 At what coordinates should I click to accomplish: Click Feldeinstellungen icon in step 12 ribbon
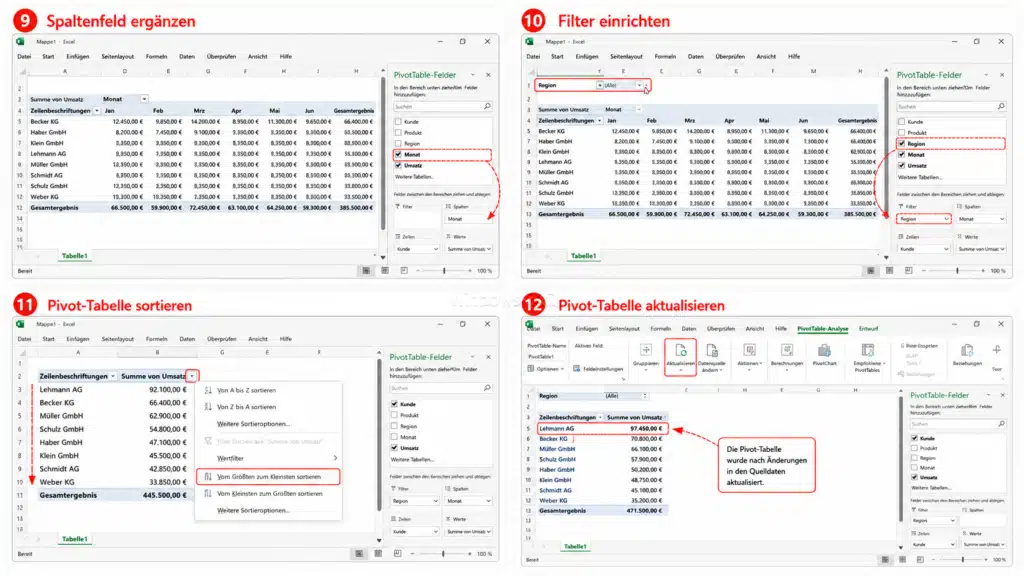[577, 369]
